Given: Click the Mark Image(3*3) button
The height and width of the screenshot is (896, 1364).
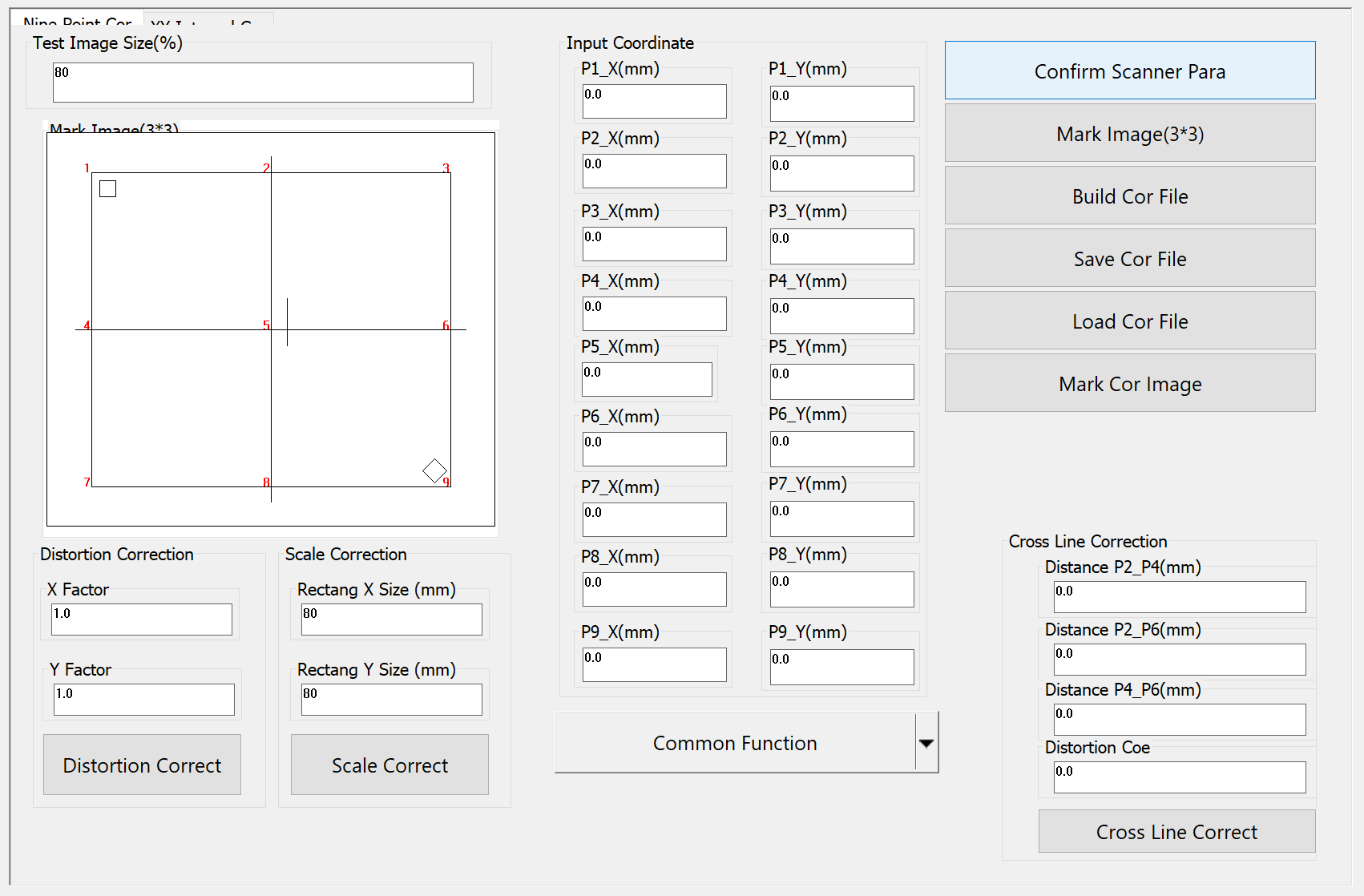Looking at the screenshot, I should click(1130, 133).
